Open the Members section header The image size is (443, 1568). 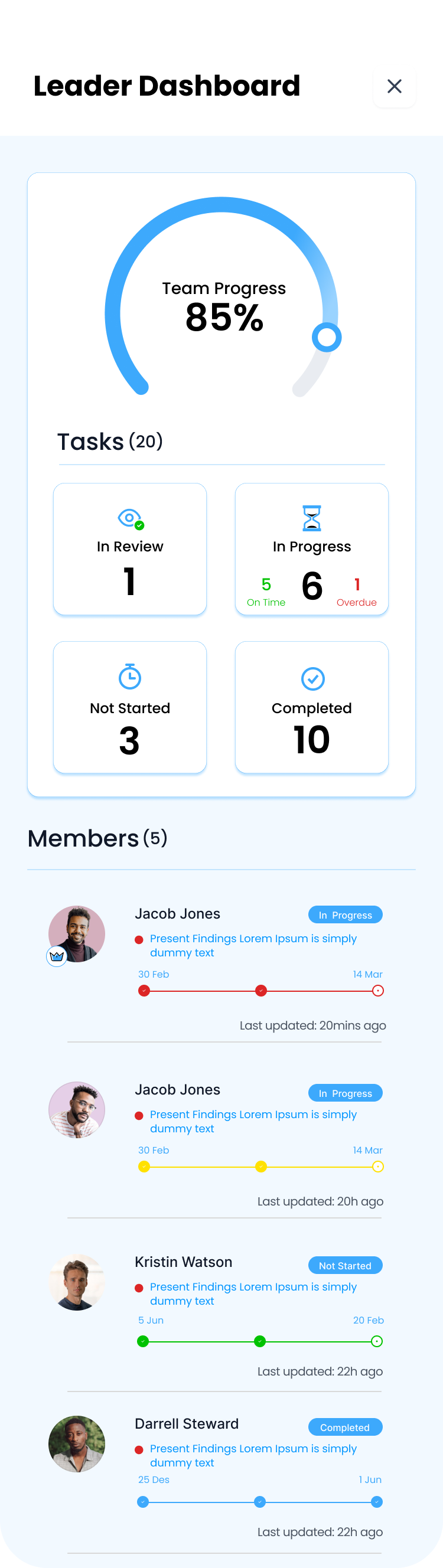tap(97, 839)
